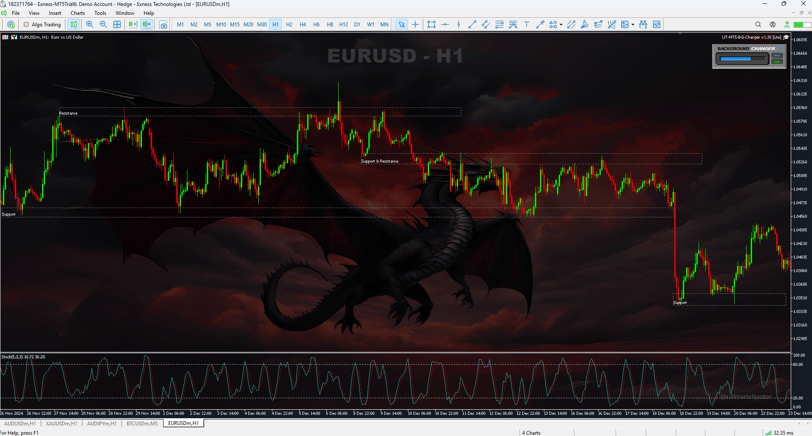Image resolution: width=812 pixels, height=436 pixels.
Task: Select the horizontal line tool
Action: (445, 24)
